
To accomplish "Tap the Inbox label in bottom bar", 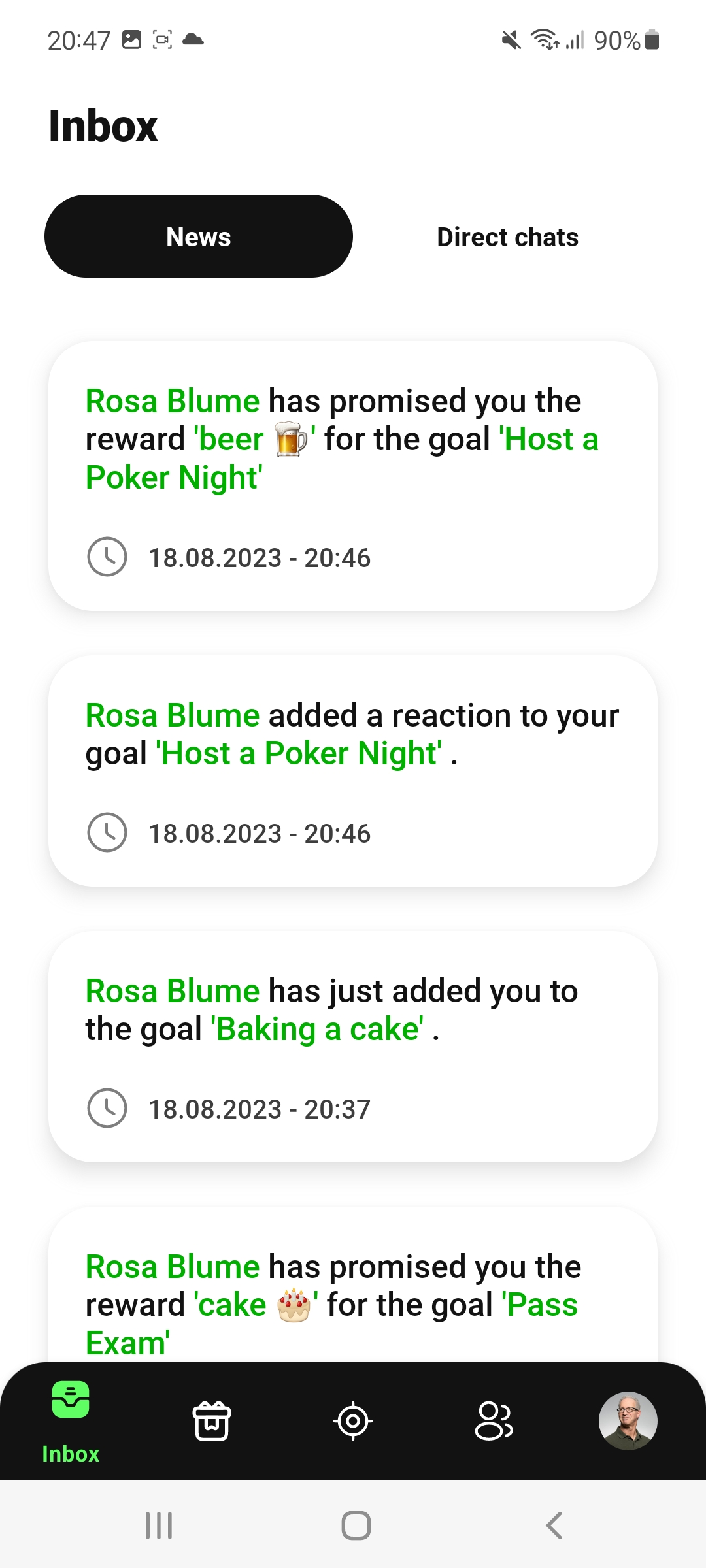I will pos(71,1454).
